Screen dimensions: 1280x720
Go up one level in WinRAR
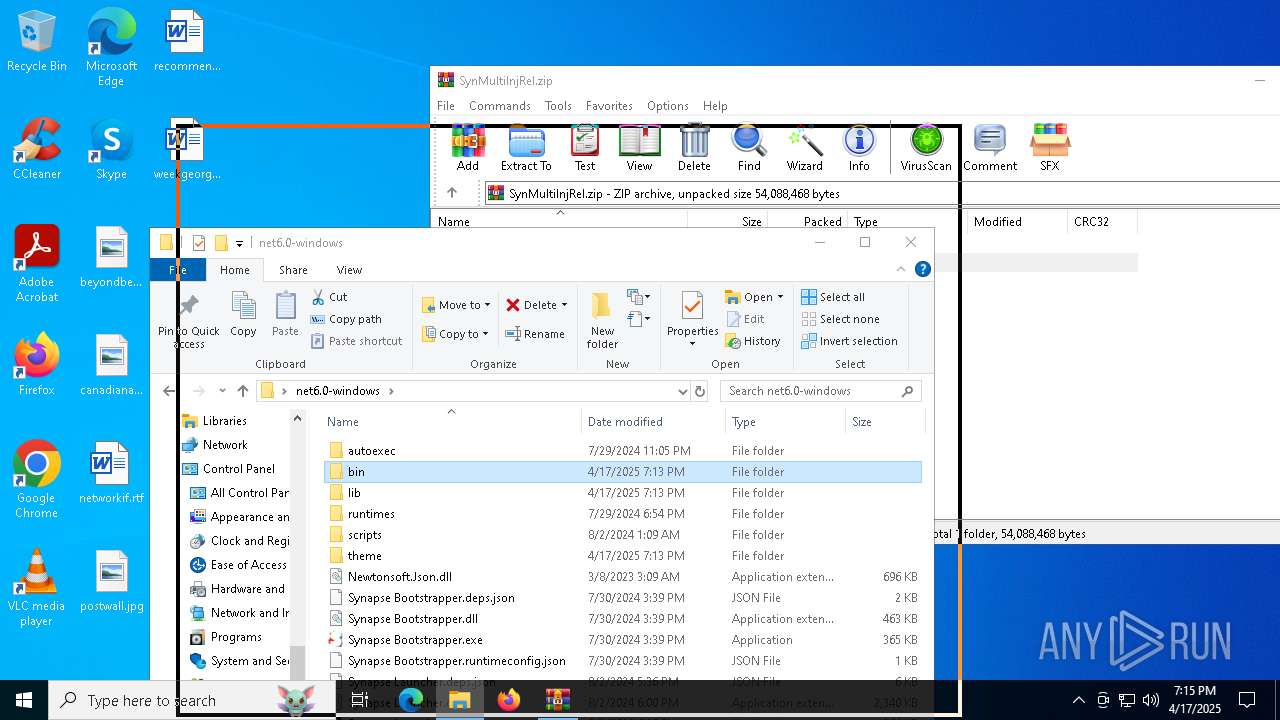point(452,193)
